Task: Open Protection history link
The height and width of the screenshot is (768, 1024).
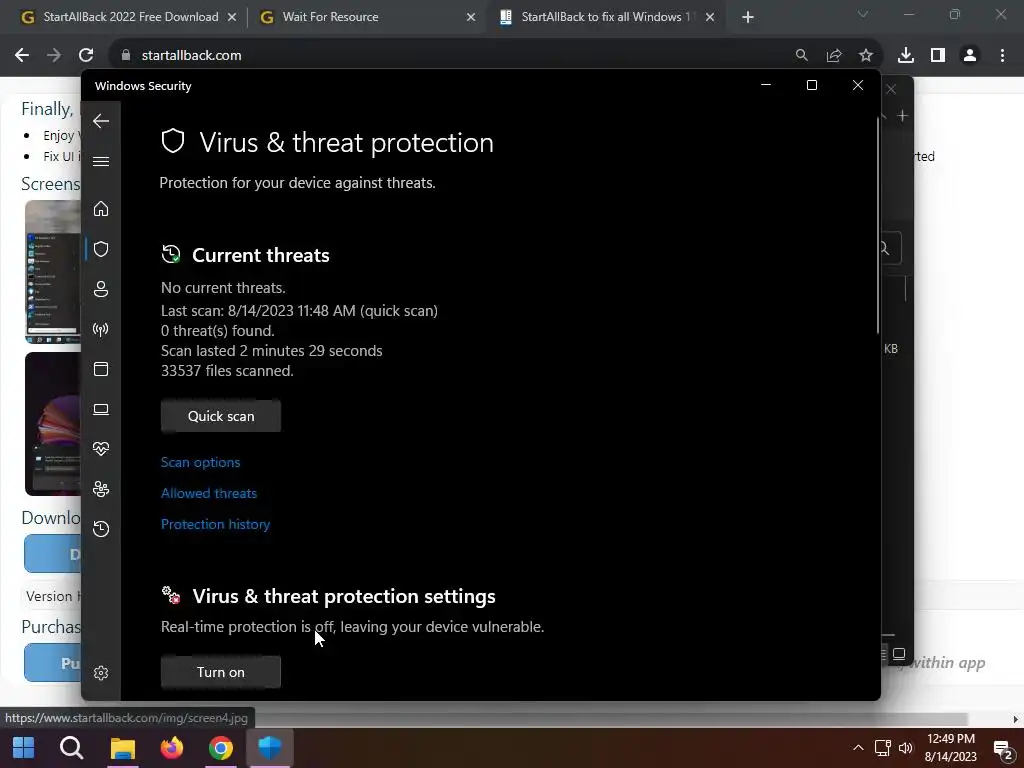Action: click(216, 524)
